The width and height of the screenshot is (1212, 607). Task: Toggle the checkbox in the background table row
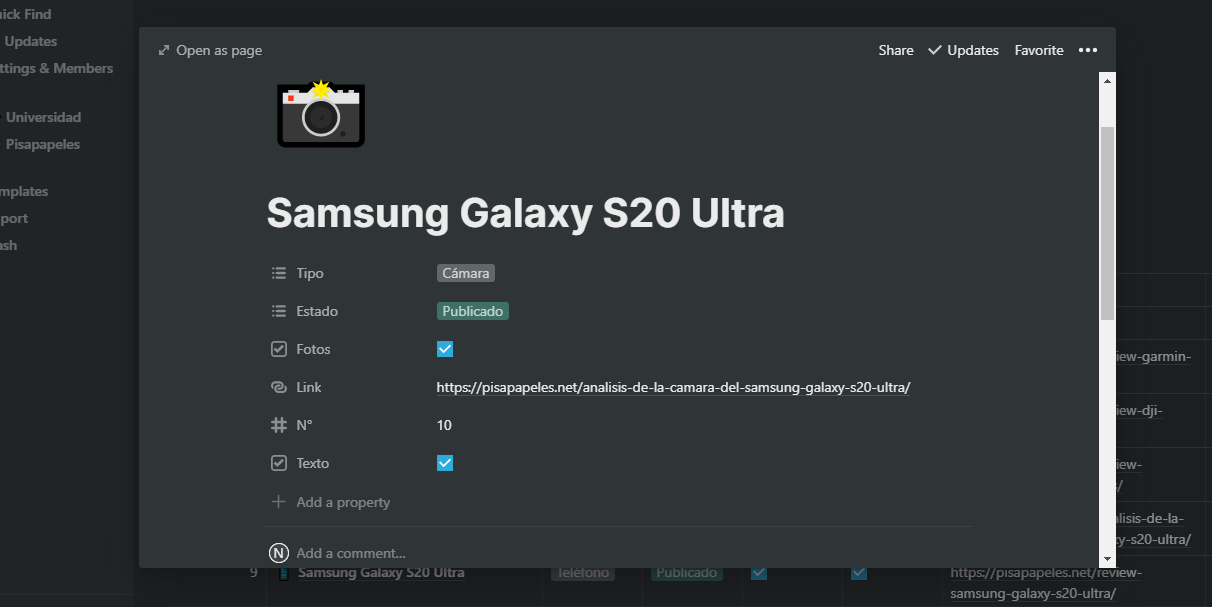pos(759,573)
